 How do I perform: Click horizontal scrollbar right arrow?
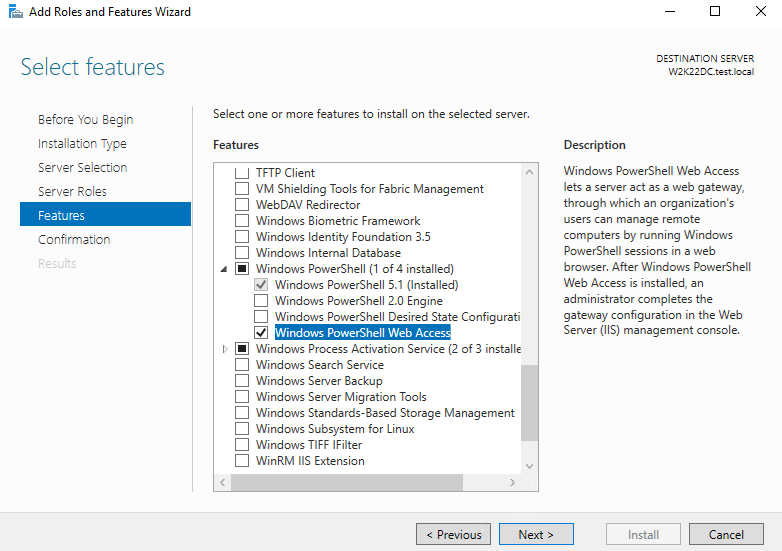[x=512, y=482]
